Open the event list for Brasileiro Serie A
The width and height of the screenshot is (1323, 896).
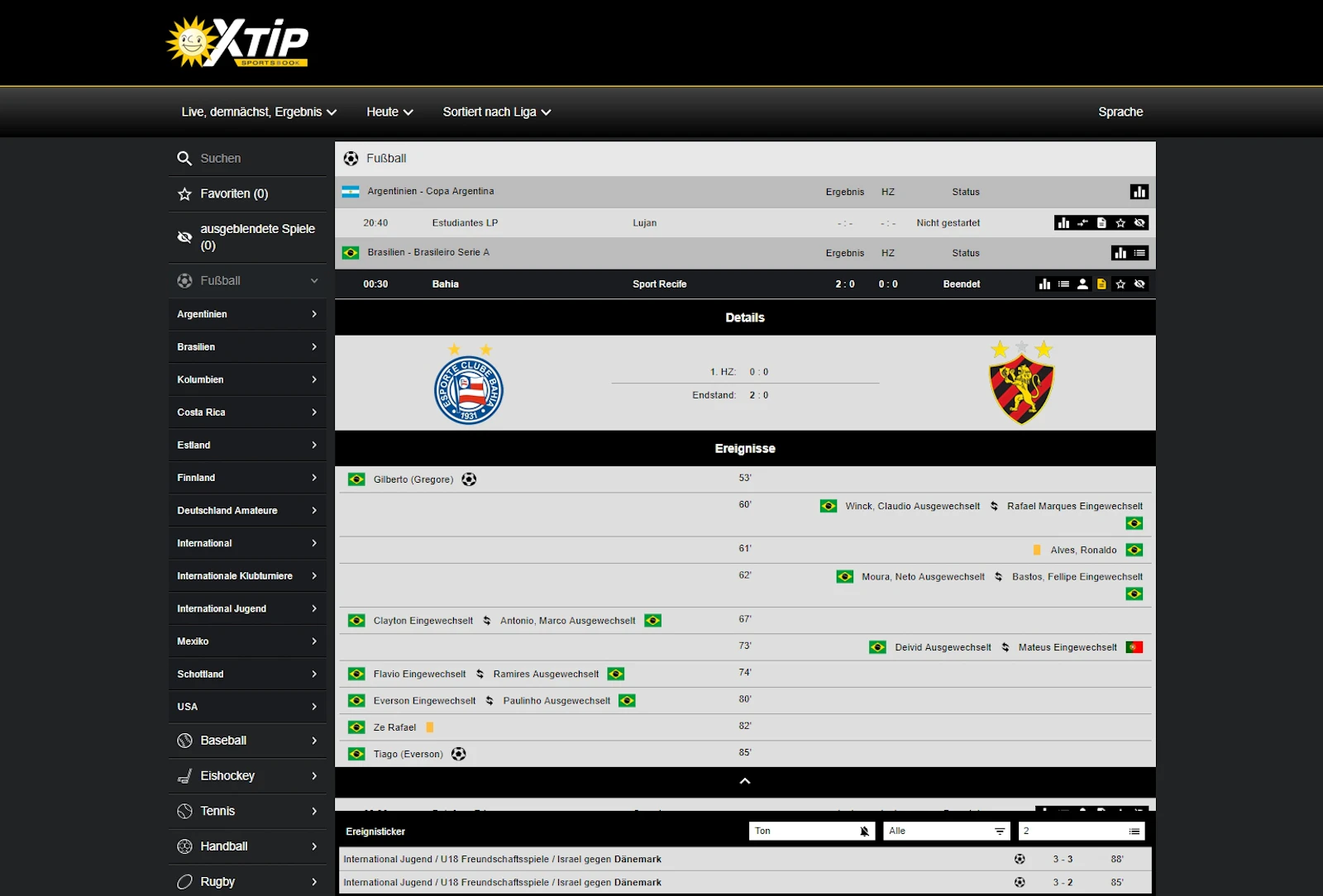(1139, 253)
